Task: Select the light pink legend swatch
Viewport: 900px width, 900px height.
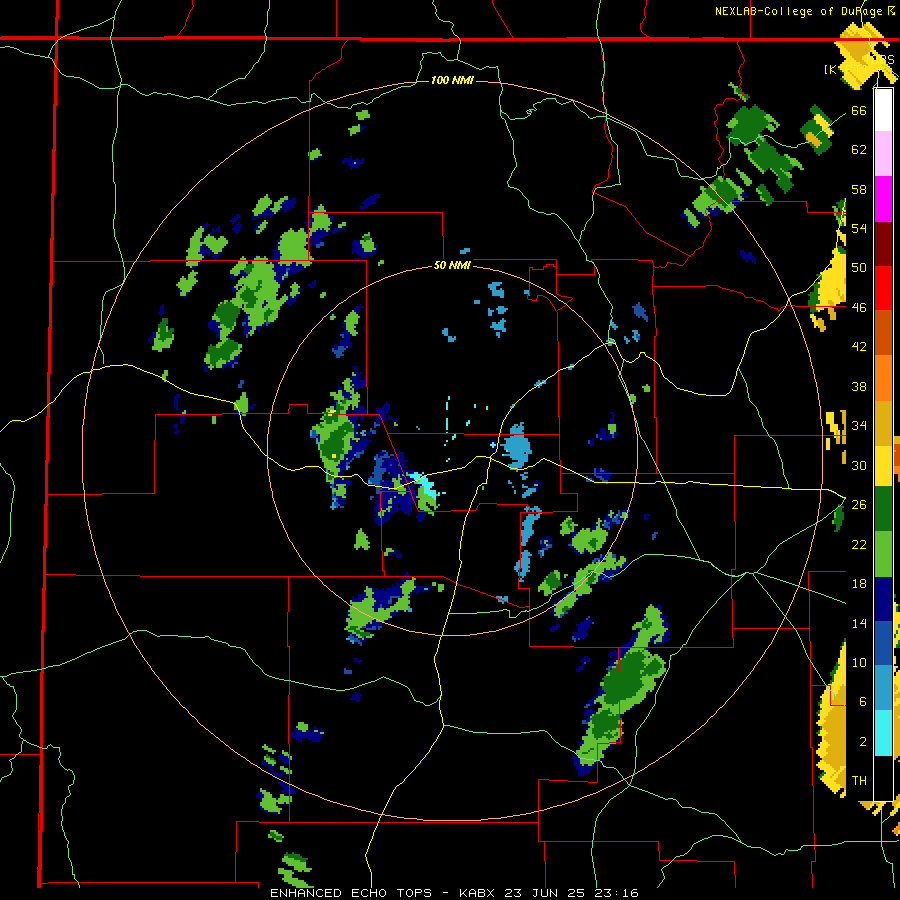Action: pos(883,154)
